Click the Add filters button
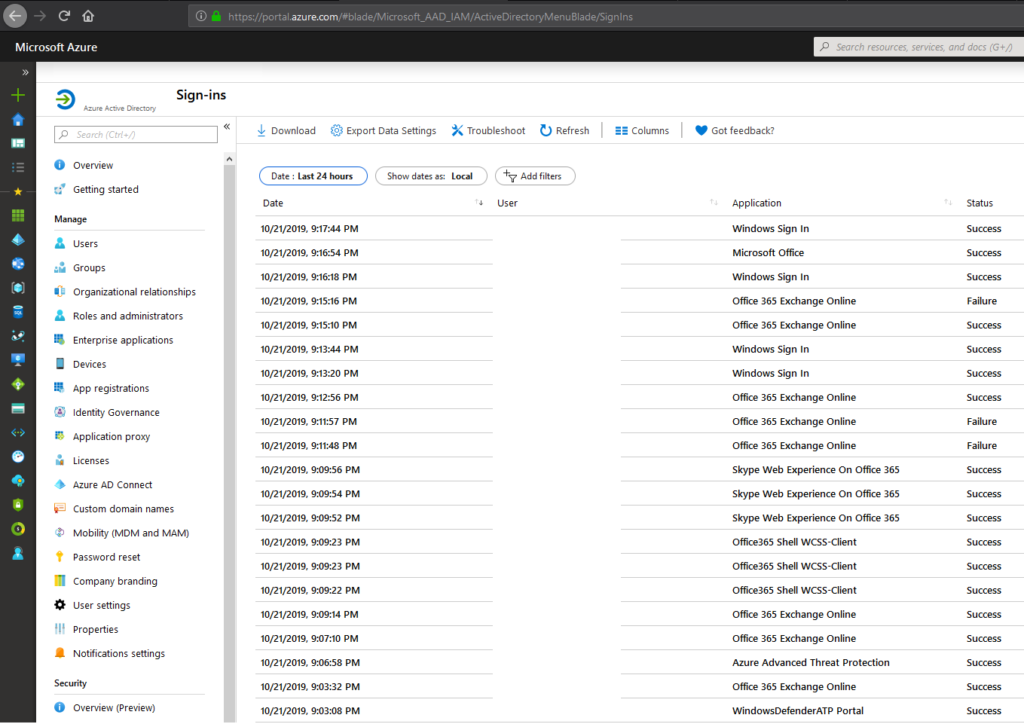 535,176
